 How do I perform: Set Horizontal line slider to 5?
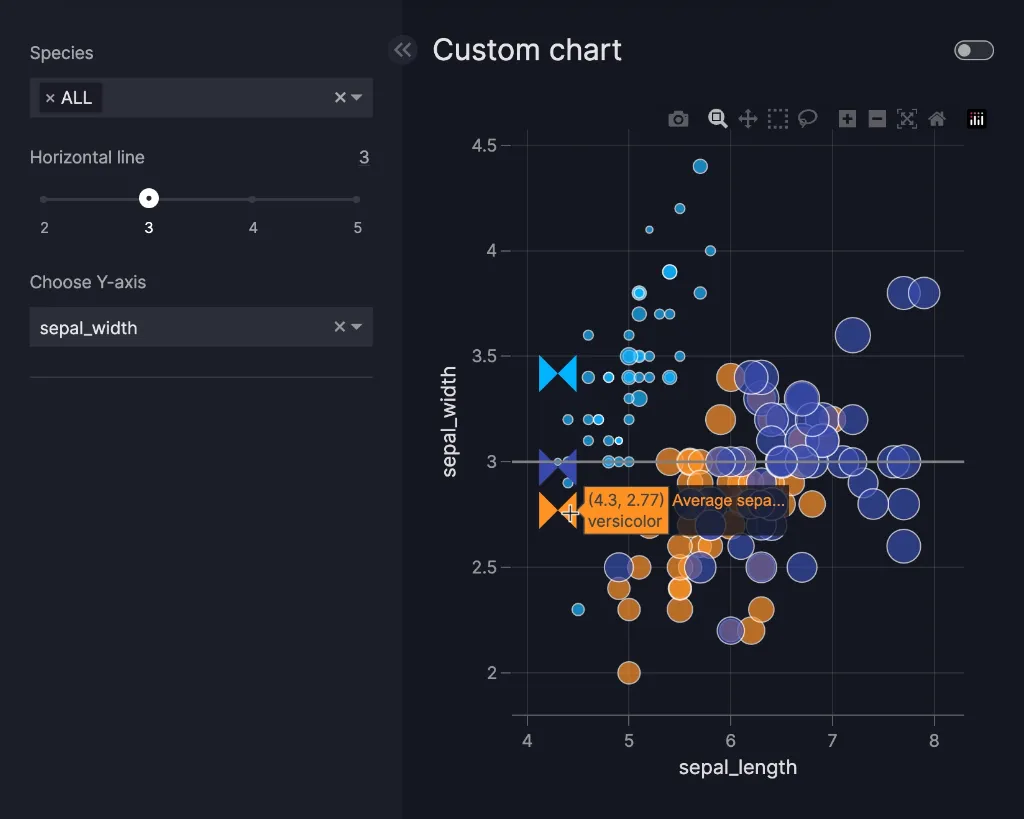(x=357, y=199)
